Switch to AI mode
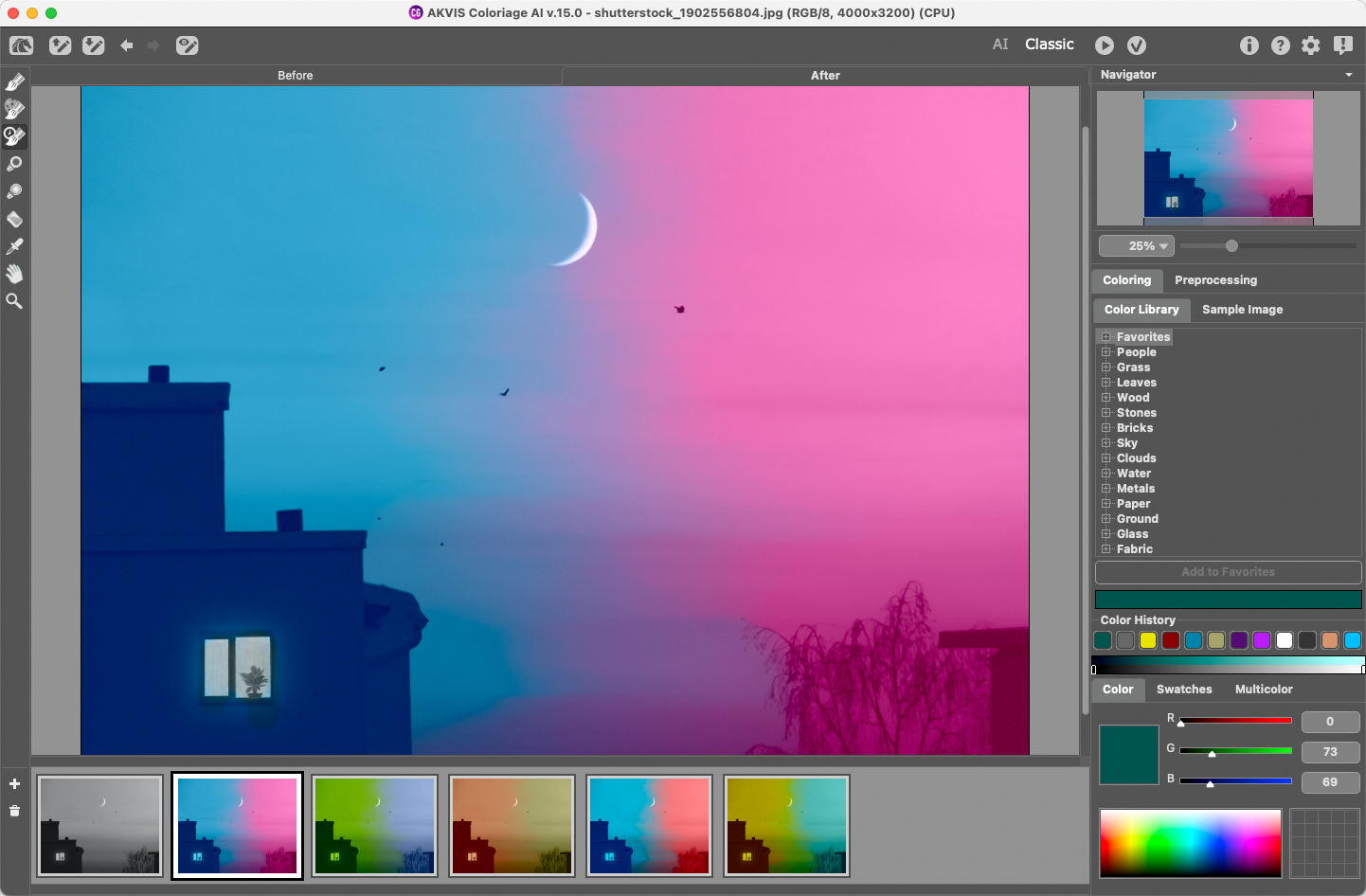Screen dimensions: 1366x896 [1000, 45]
